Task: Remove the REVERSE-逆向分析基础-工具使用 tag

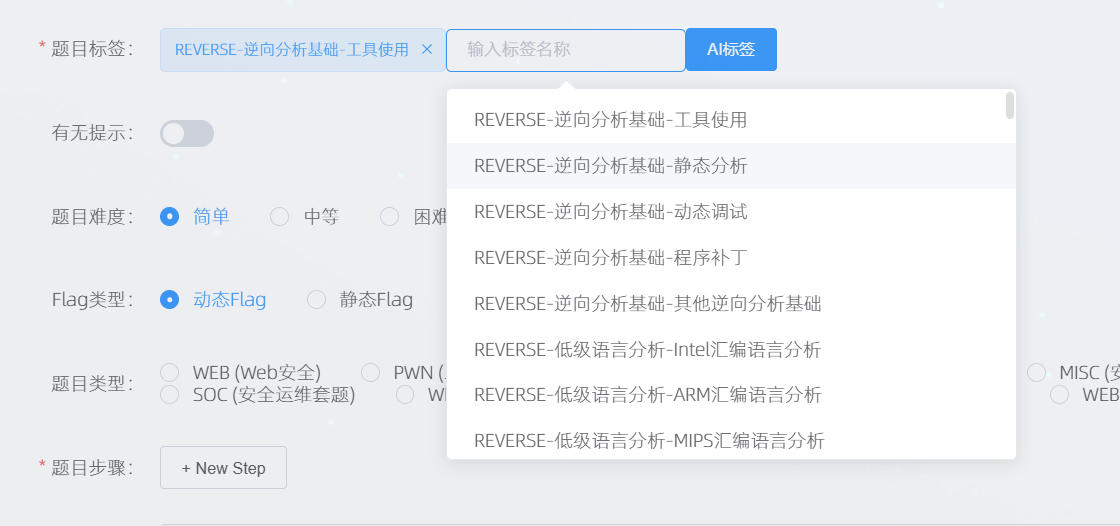Action: pyautogui.click(x=427, y=49)
